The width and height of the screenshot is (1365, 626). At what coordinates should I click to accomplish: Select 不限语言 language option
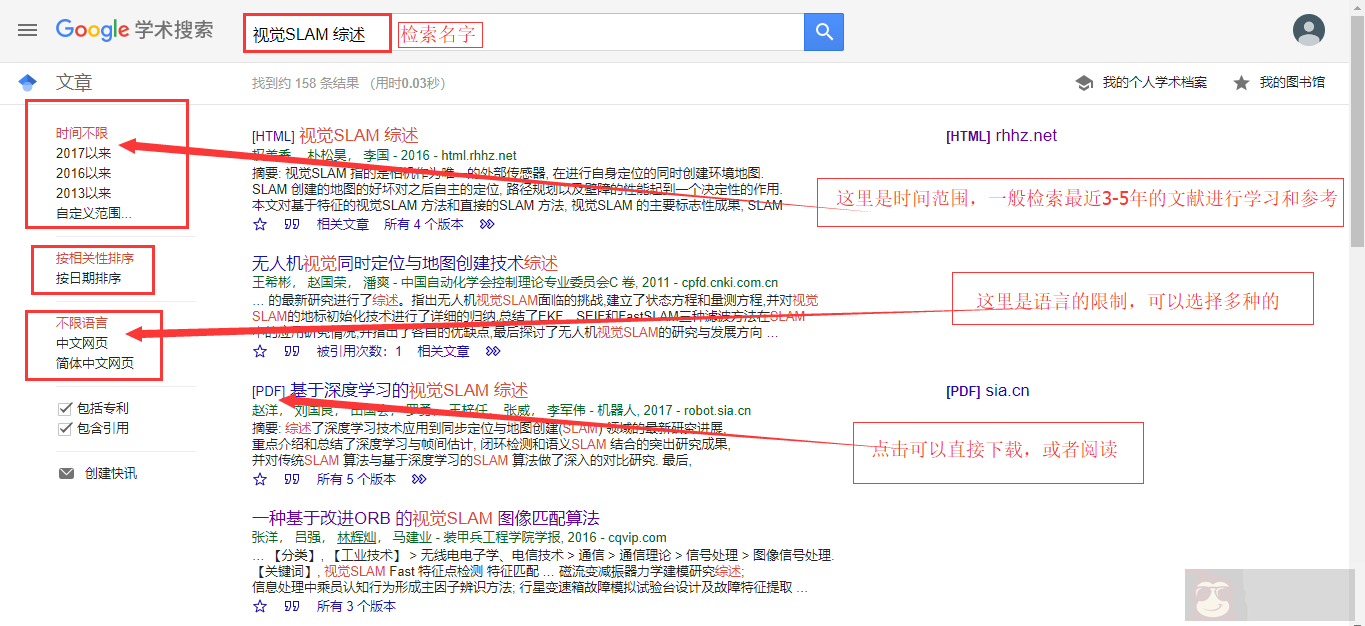pos(82,323)
